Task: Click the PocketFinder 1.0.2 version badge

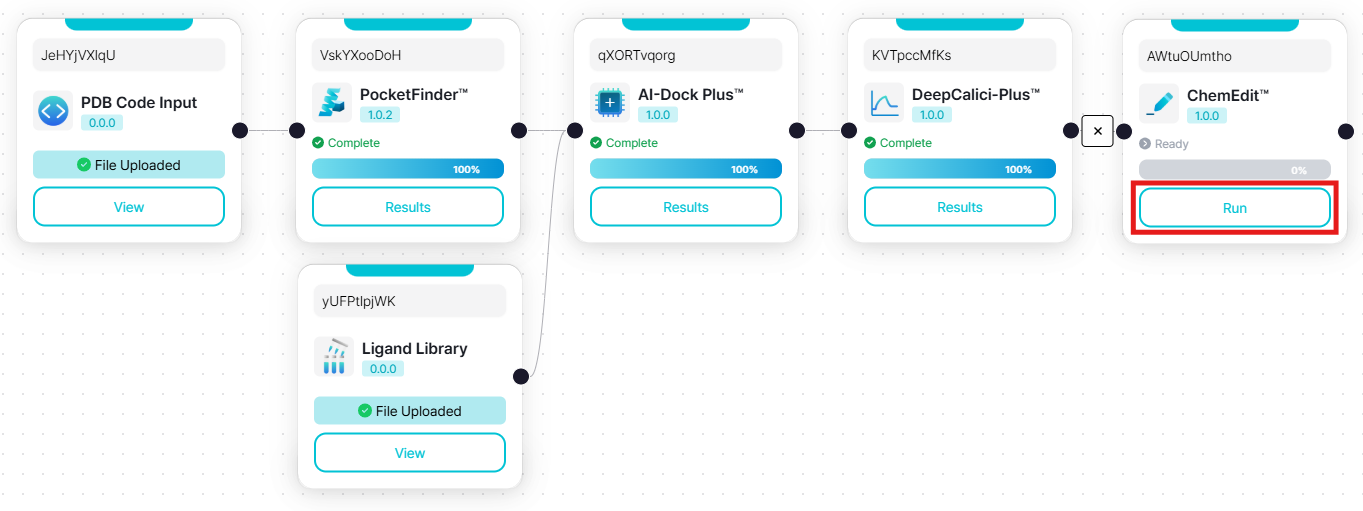Action: click(380, 115)
